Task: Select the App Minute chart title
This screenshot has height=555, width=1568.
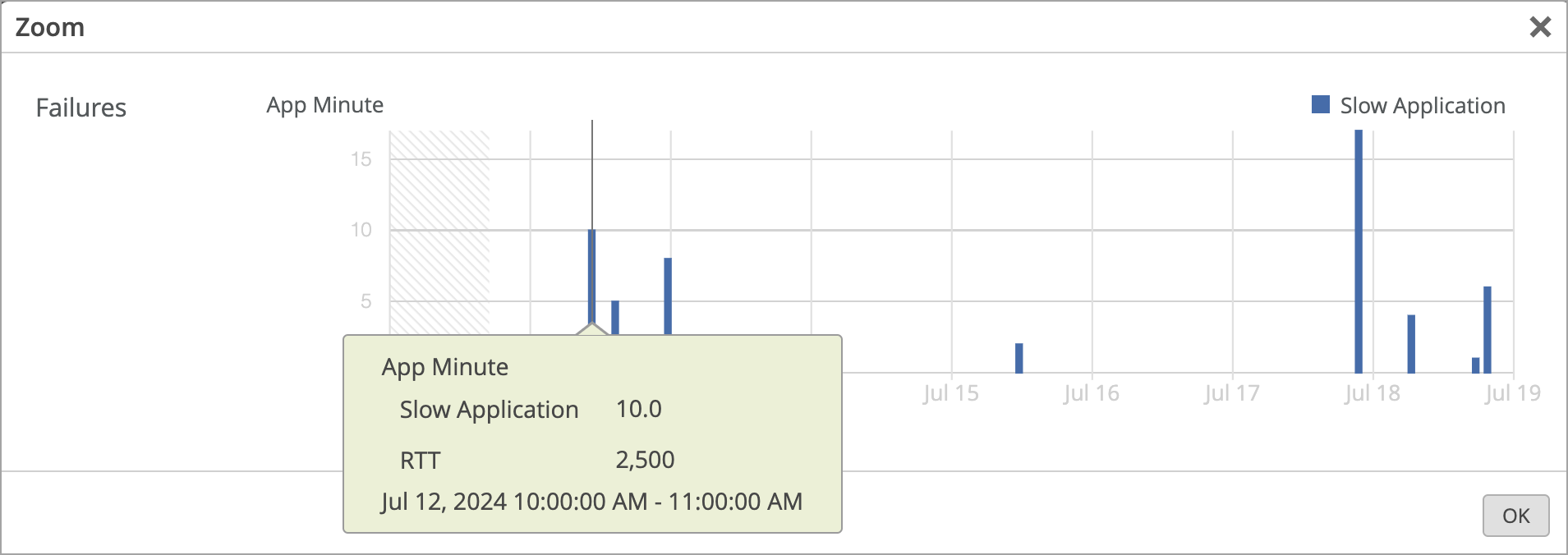Action: pos(324,104)
